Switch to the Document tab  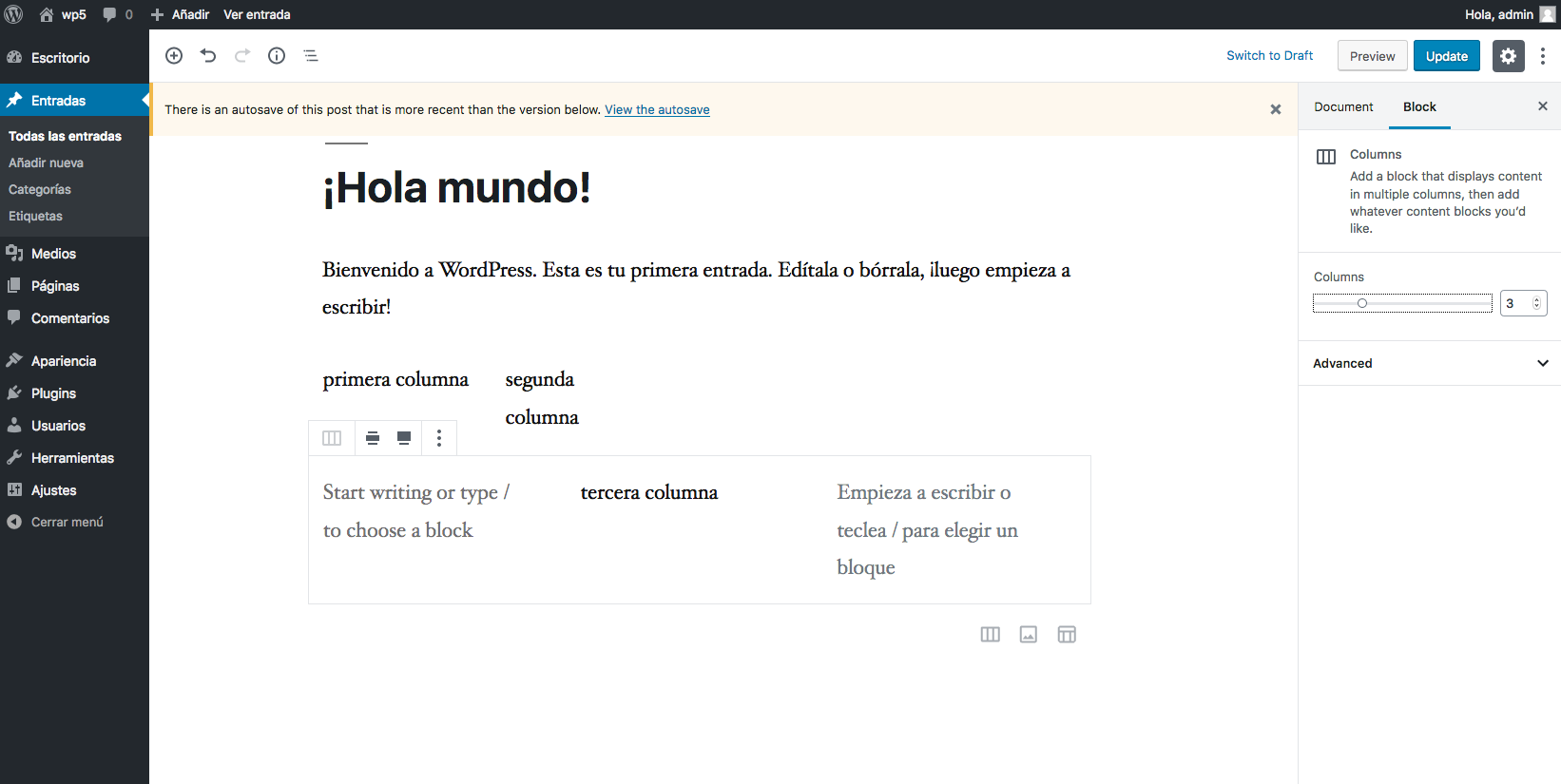click(1343, 107)
